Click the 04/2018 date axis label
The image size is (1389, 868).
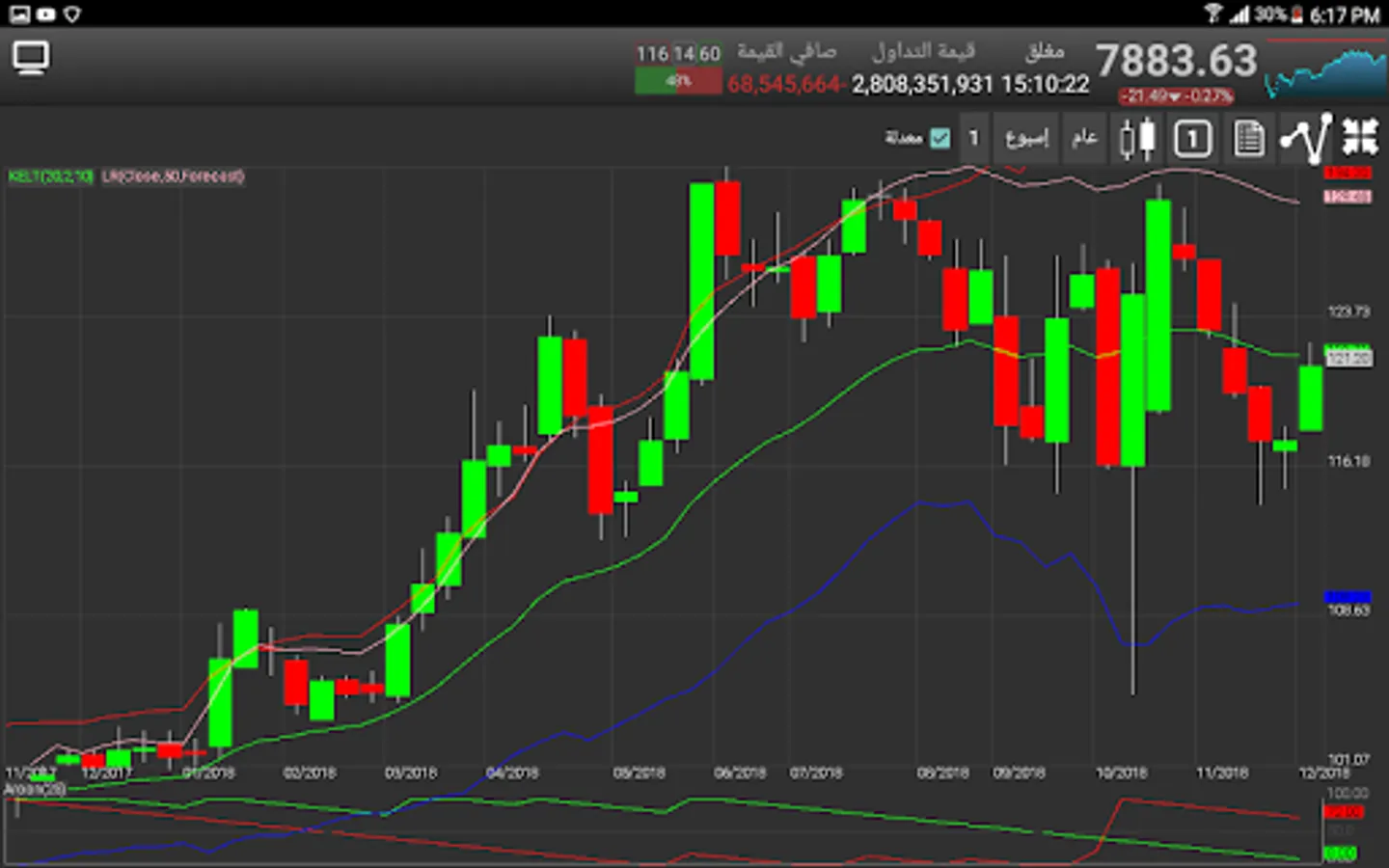[512, 773]
